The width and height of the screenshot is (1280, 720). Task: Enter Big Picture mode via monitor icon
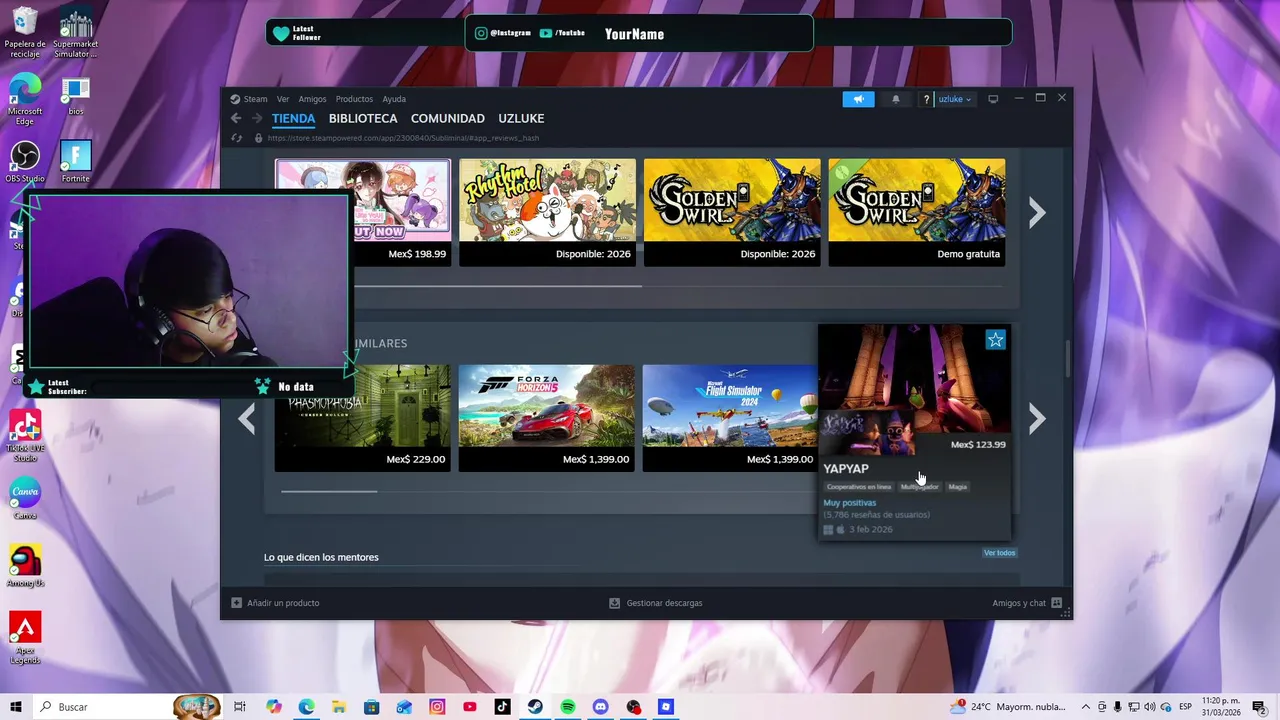[x=993, y=99]
